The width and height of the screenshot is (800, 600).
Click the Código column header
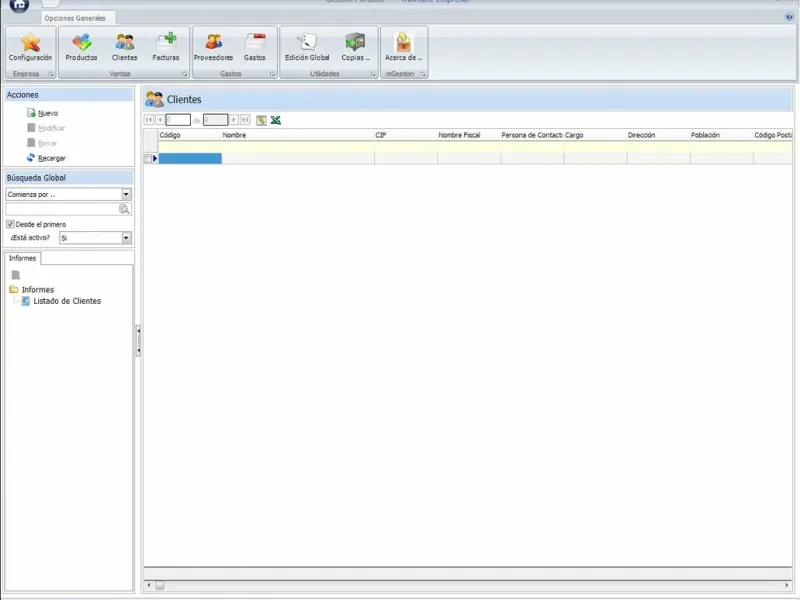[189, 135]
